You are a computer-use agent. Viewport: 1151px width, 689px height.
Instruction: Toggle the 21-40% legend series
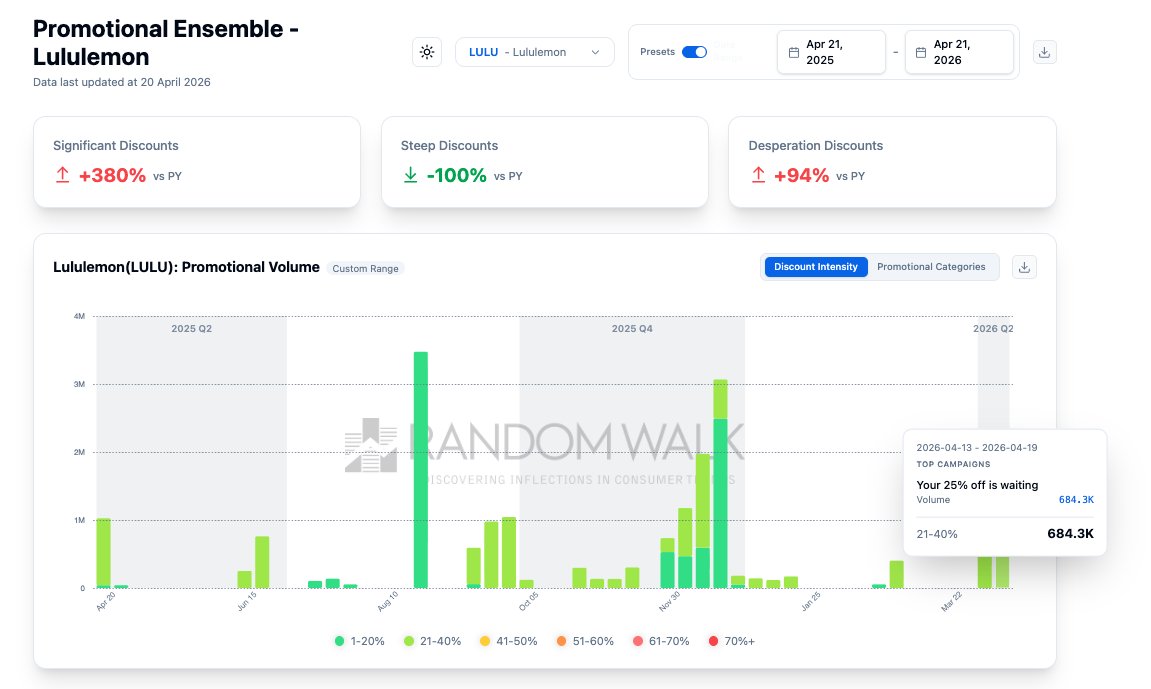click(x=432, y=641)
